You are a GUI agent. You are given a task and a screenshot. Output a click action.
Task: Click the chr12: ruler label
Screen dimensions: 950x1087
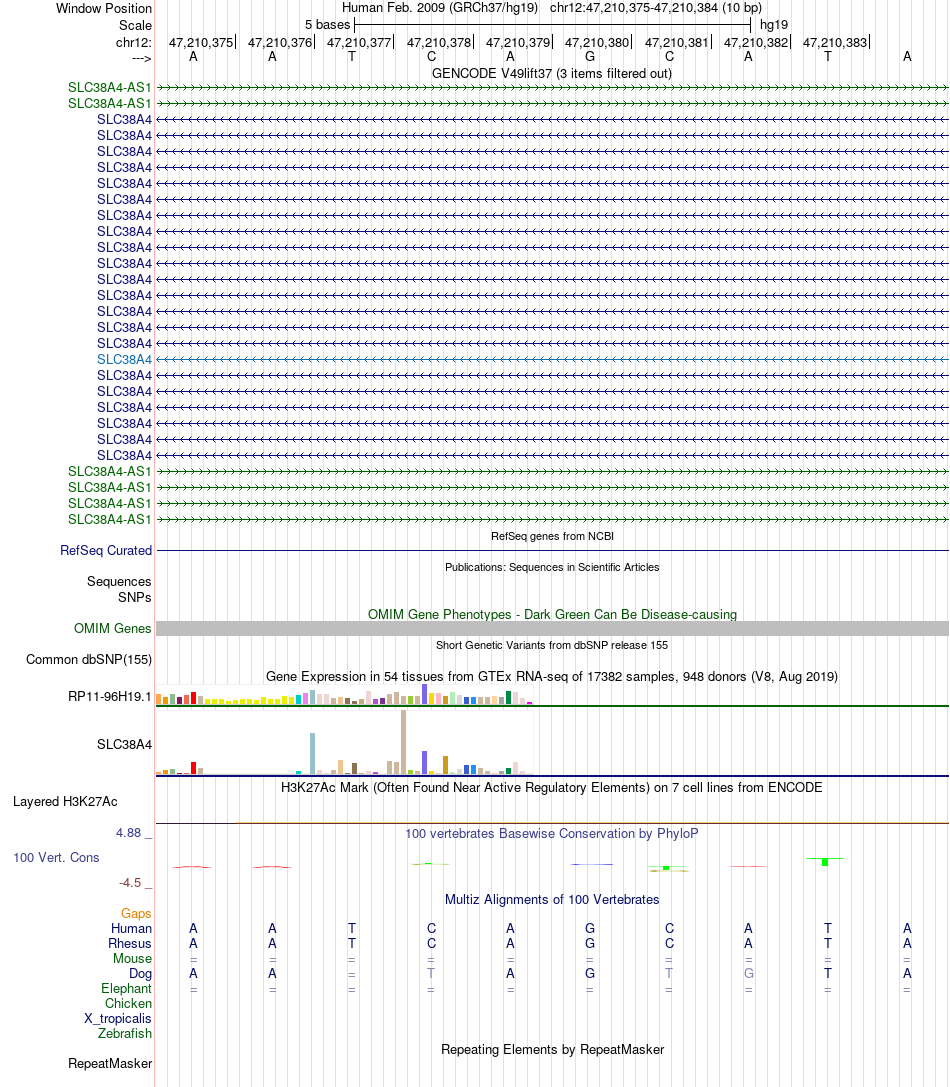click(x=134, y=42)
